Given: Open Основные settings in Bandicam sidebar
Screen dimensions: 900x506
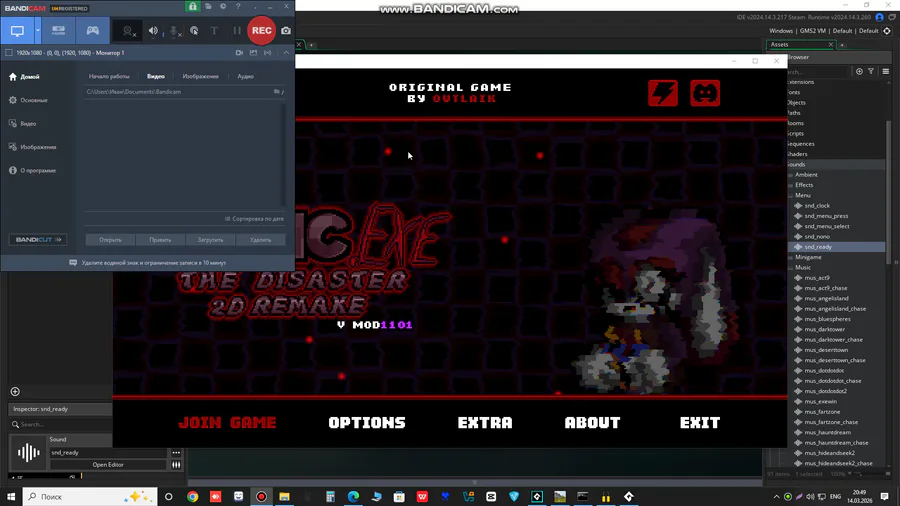Looking at the screenshot, I should pyautogui.click(x=29, y=100).
